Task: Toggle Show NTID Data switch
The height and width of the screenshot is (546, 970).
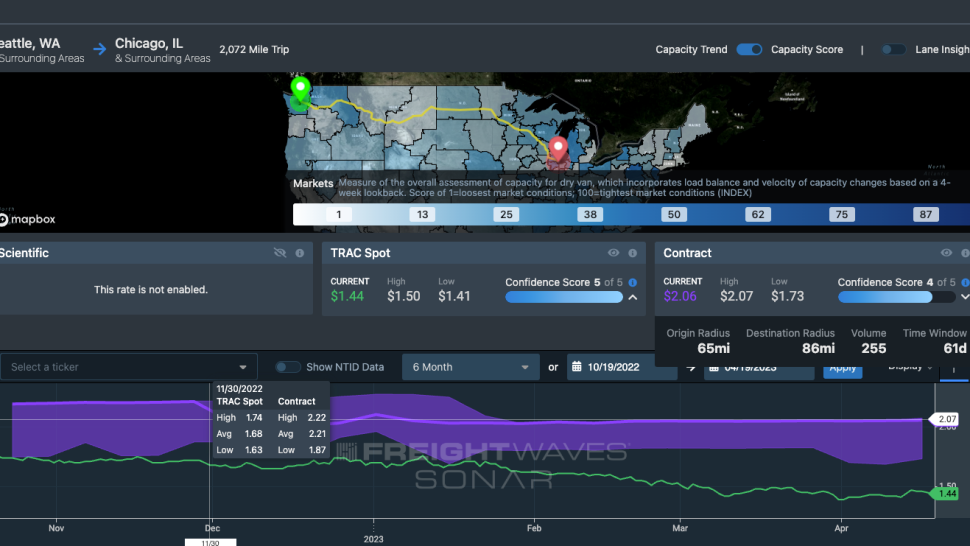Action: pos(288,367)
